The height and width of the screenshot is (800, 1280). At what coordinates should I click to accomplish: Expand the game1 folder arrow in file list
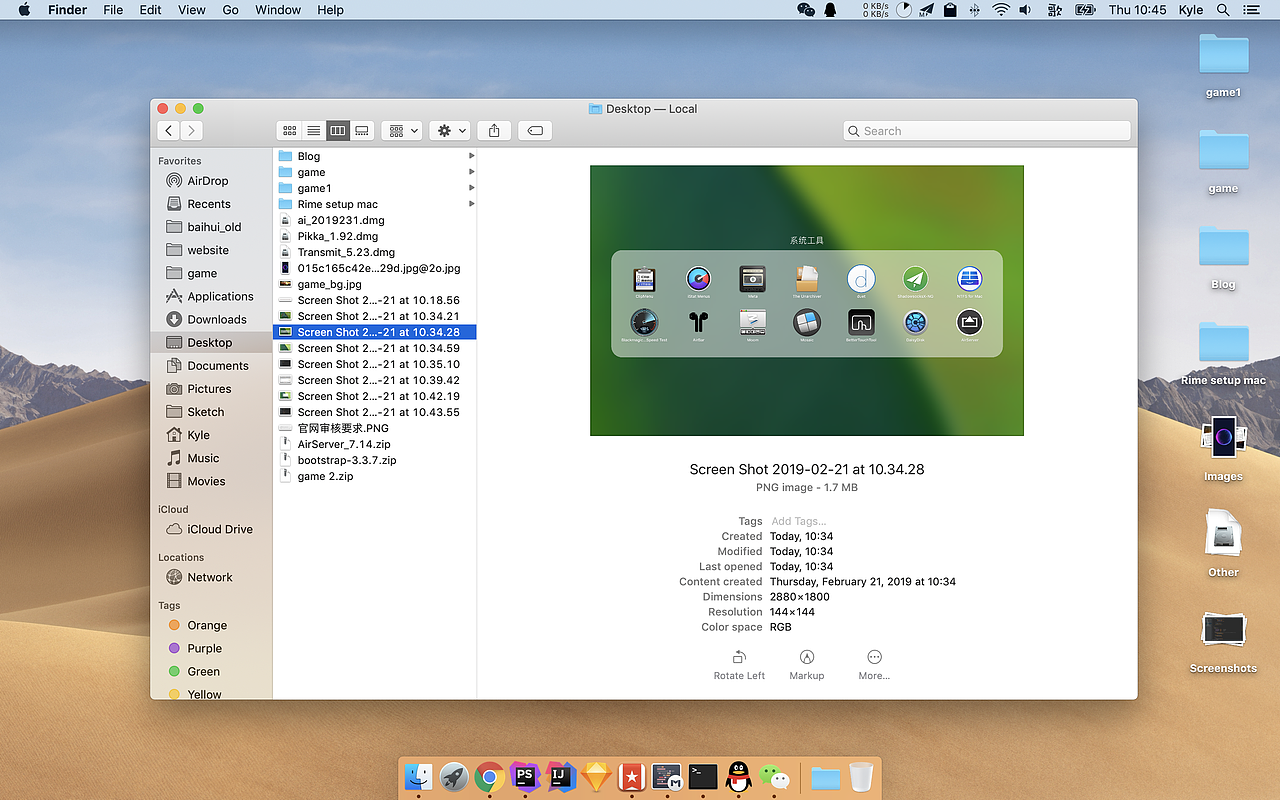[471, 188]
